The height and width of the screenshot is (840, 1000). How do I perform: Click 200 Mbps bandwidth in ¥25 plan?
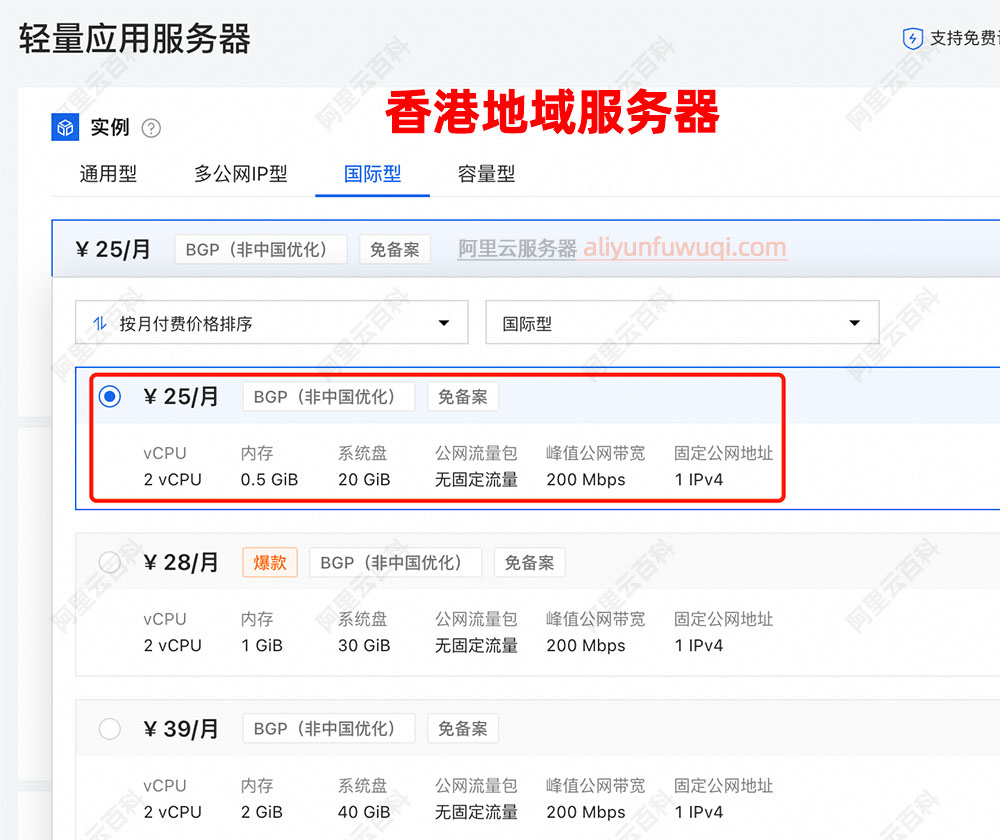pyautogui.click(x=585, y=480)
